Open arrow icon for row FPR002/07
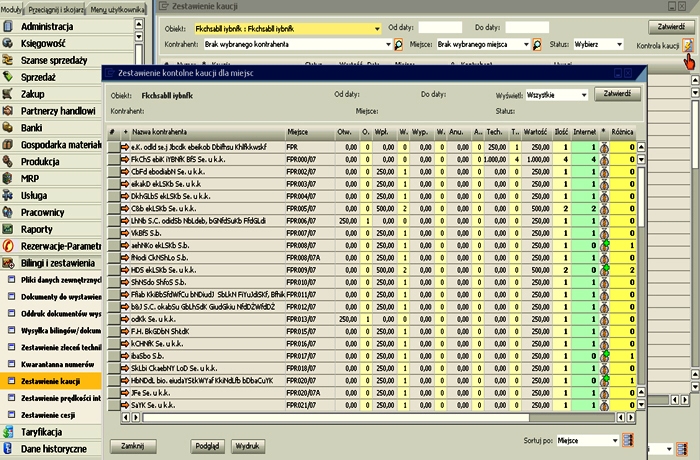Viewport: 700px width, 460px height. (125, 171)
